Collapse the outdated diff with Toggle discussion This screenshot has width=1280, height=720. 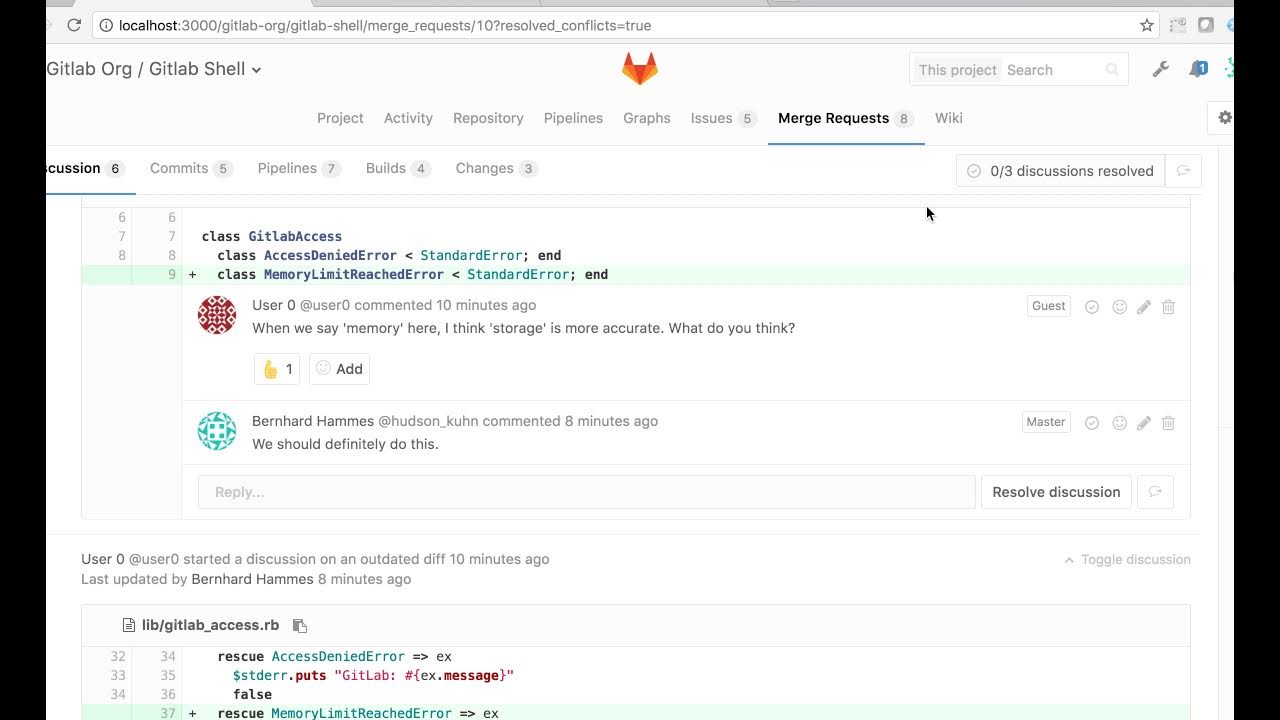pyautogui.click(x=1127, y=560)
